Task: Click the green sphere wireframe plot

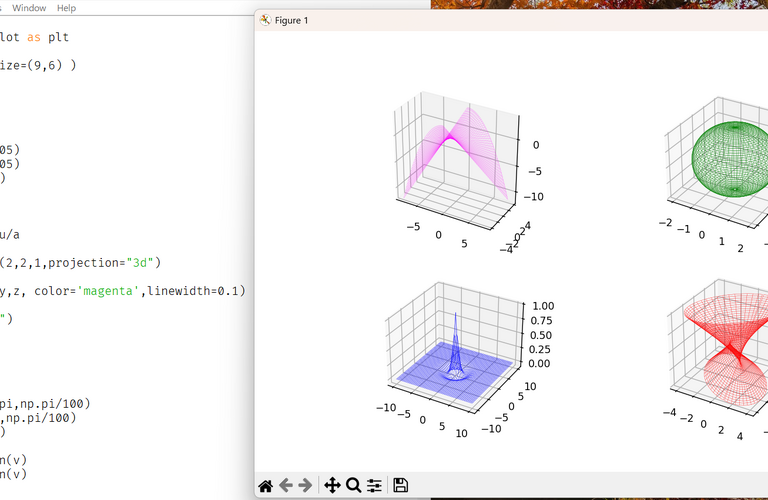Action: [730, 159]
